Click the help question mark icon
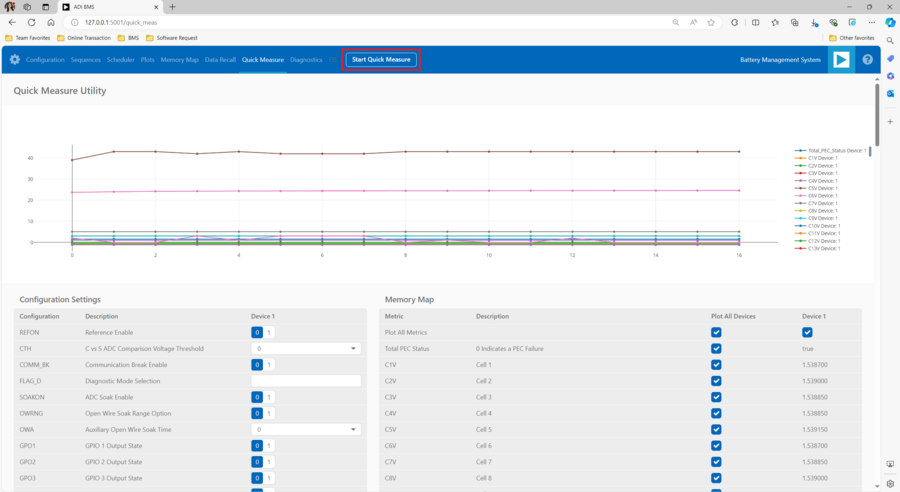Screen dimensions: 900x492 point(867,60)
